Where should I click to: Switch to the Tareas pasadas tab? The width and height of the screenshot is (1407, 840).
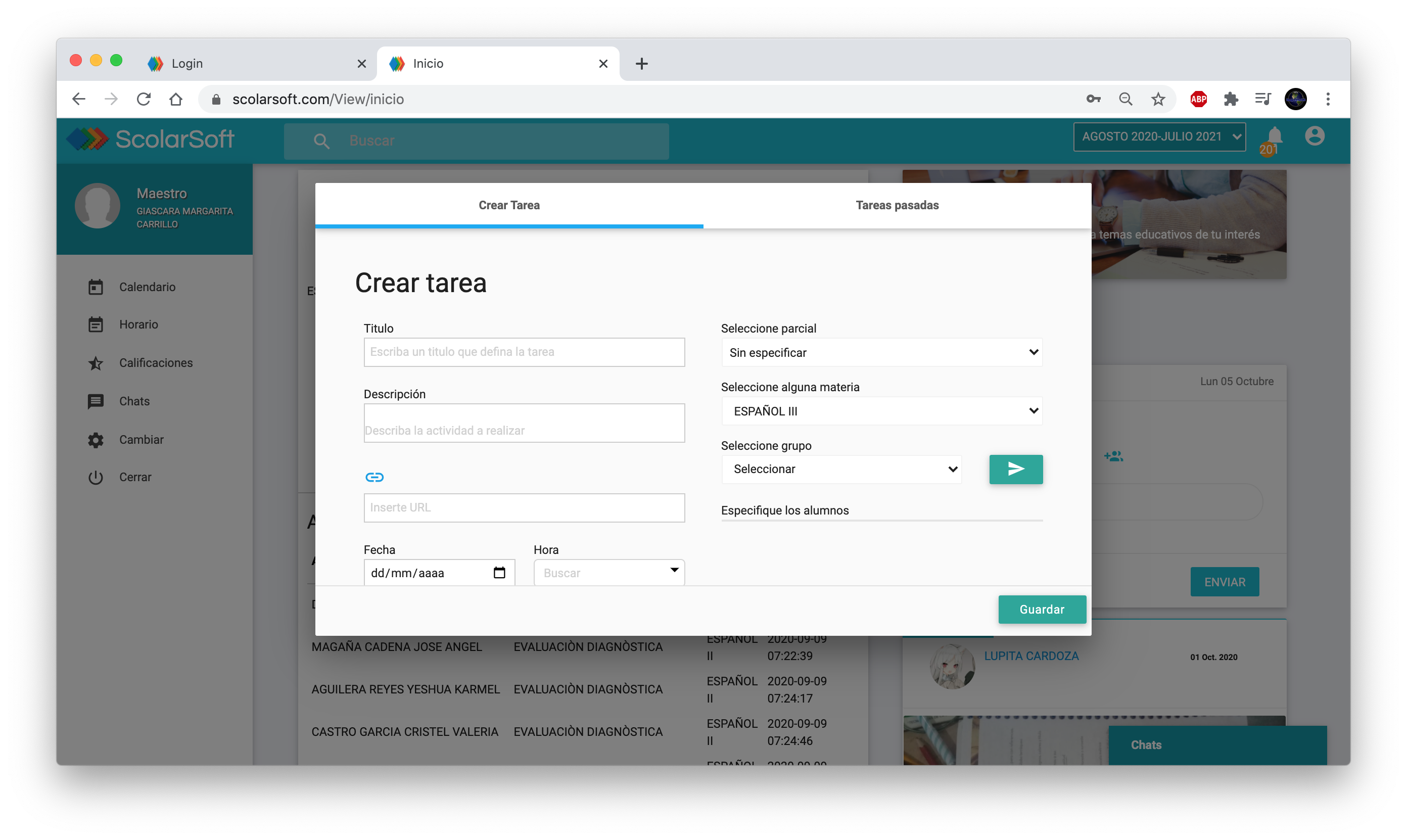[x=897, y=205]
